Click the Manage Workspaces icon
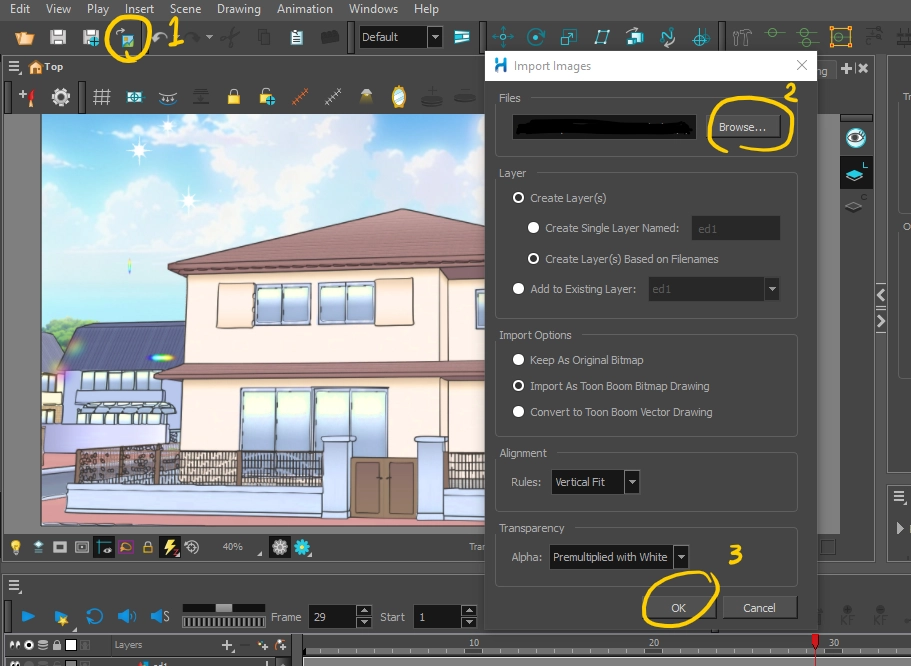The height and width of the screenshot is (666, 911). coord(462,38)
